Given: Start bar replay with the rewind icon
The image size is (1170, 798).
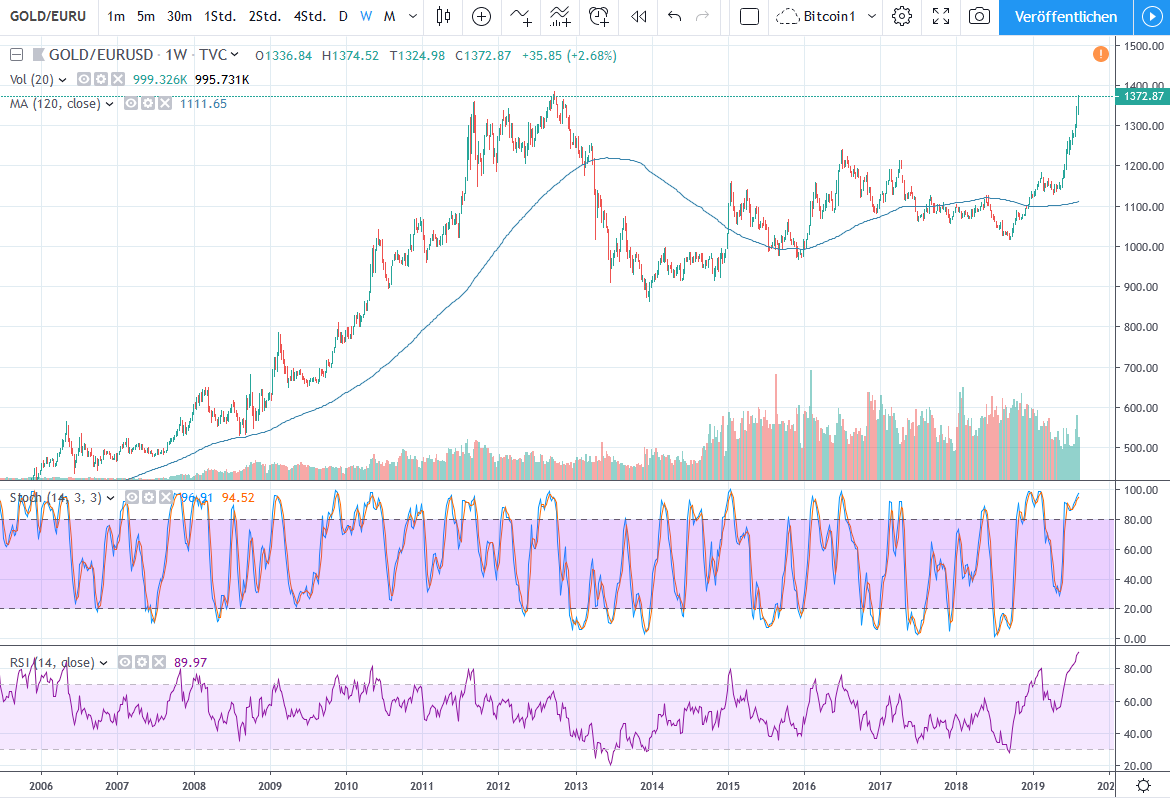Looking at the screenshot, I should tap(638, 16).
